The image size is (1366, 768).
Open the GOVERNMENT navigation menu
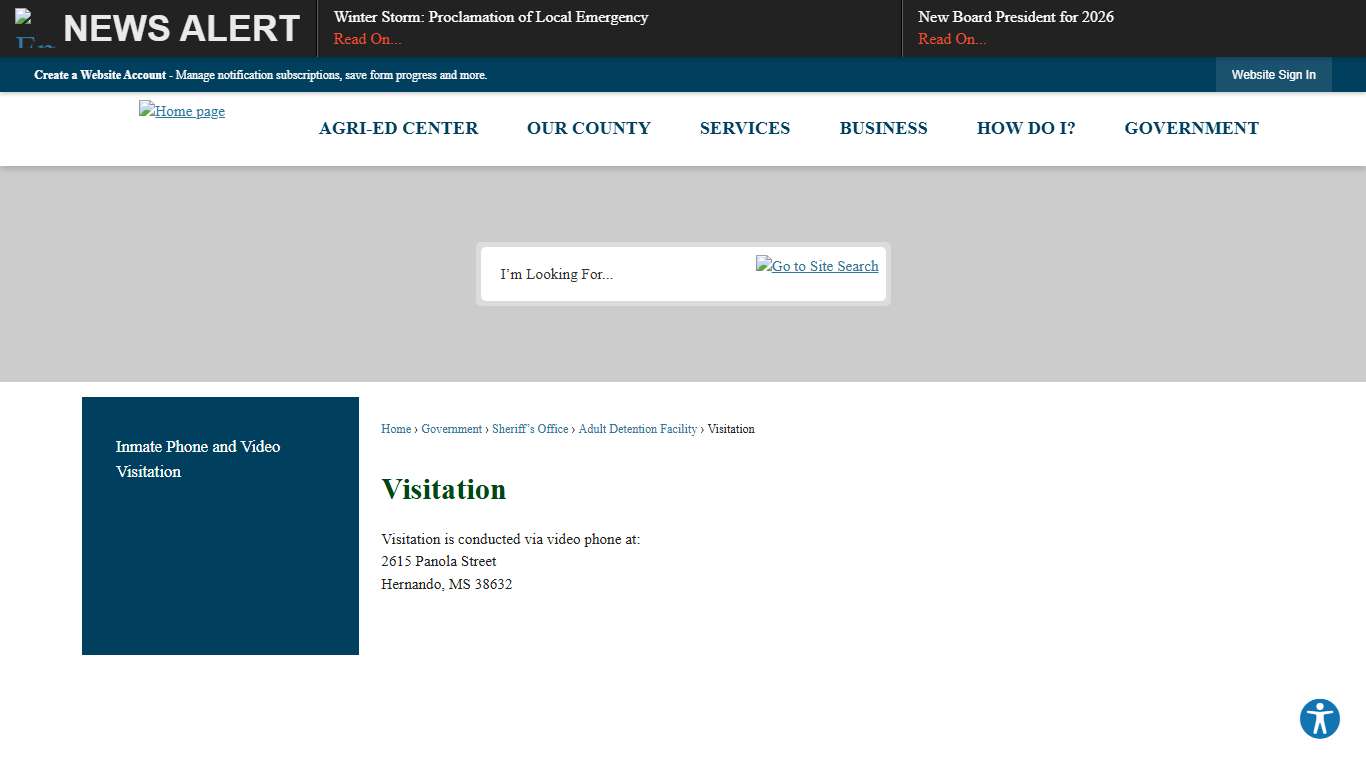(x=1191, y=128)
